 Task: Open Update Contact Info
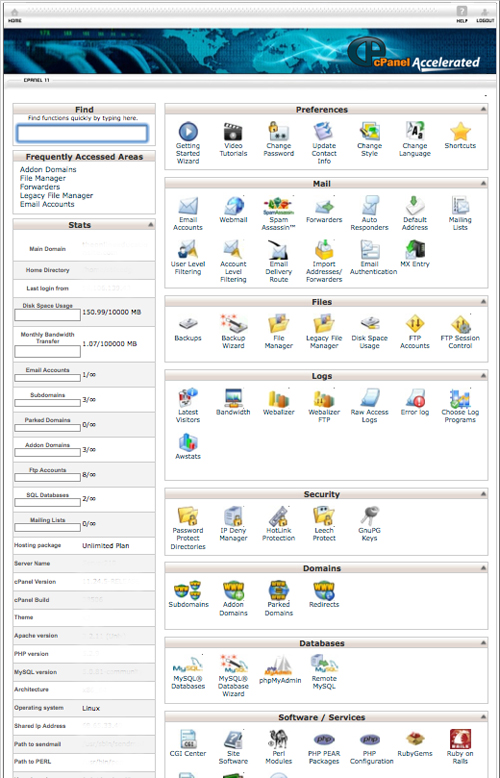tap(324, 132)
